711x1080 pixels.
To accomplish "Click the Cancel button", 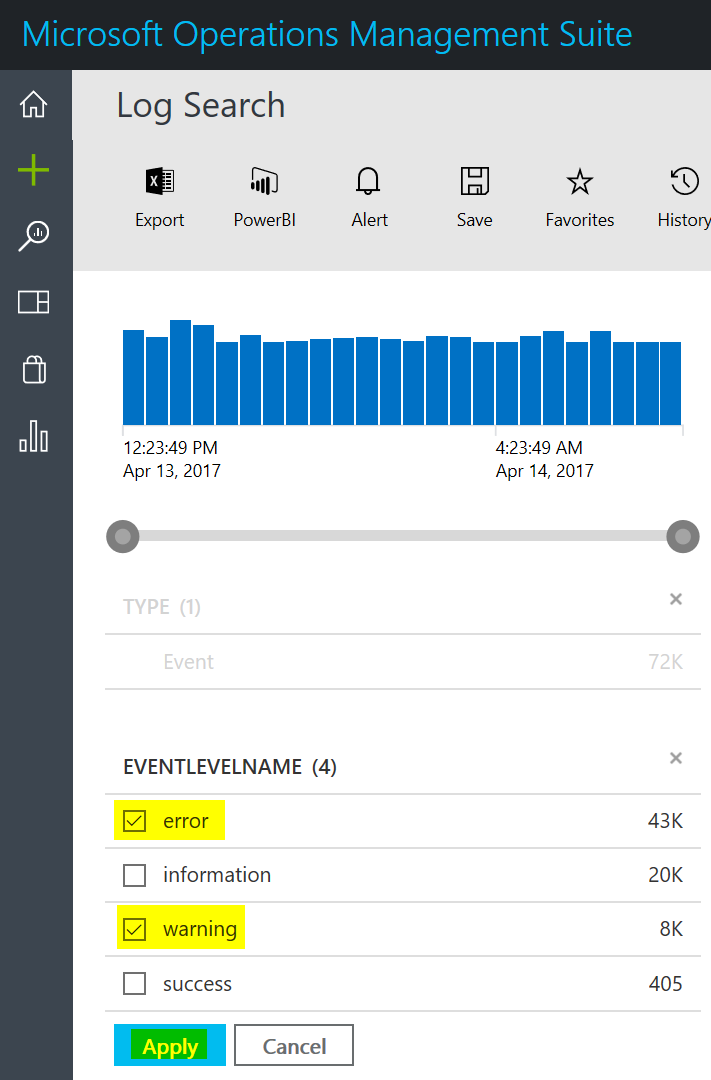I will (294, 1045).
